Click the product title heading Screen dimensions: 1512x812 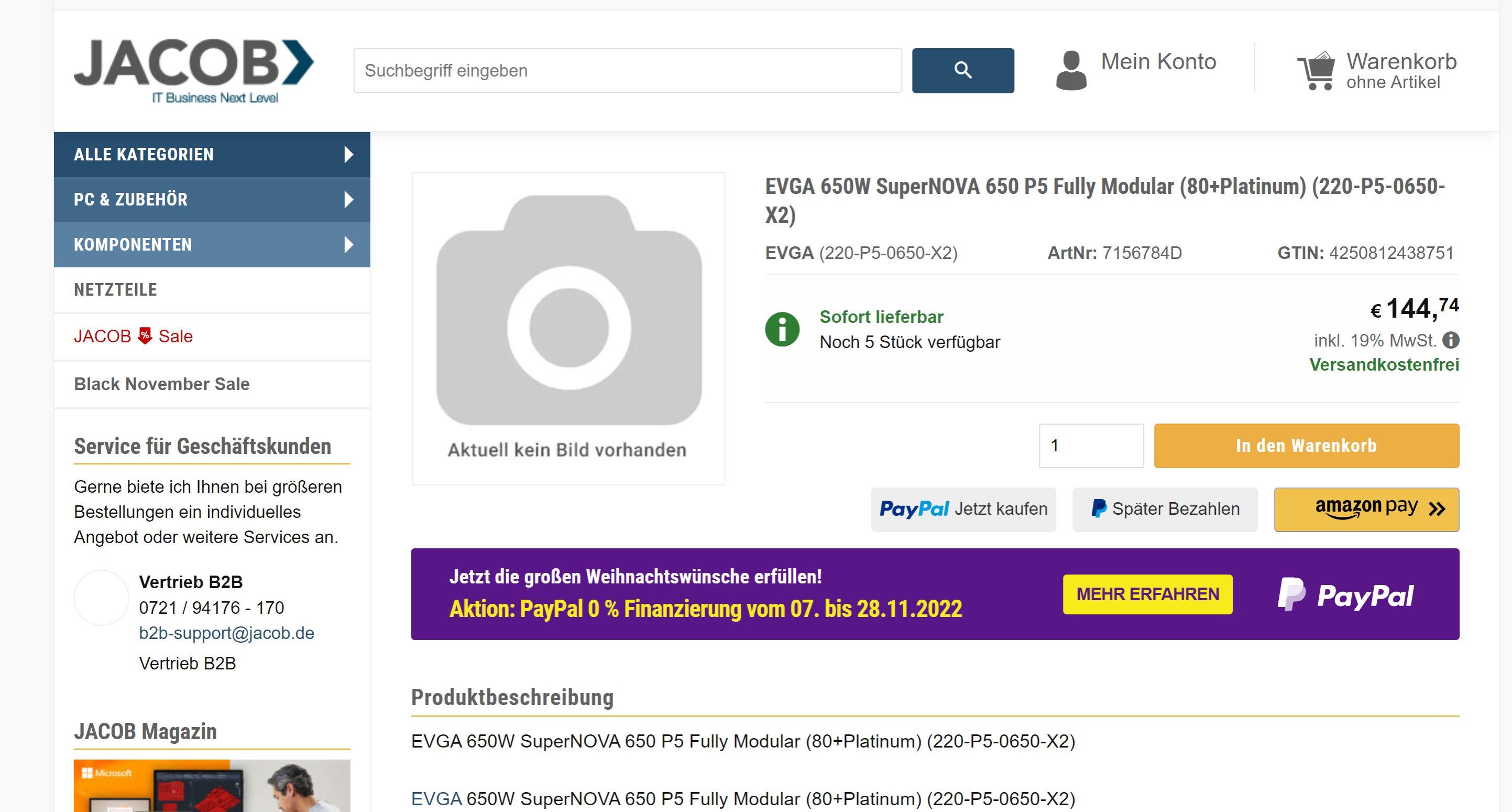pyautogui.click(x=1104, y=200)
